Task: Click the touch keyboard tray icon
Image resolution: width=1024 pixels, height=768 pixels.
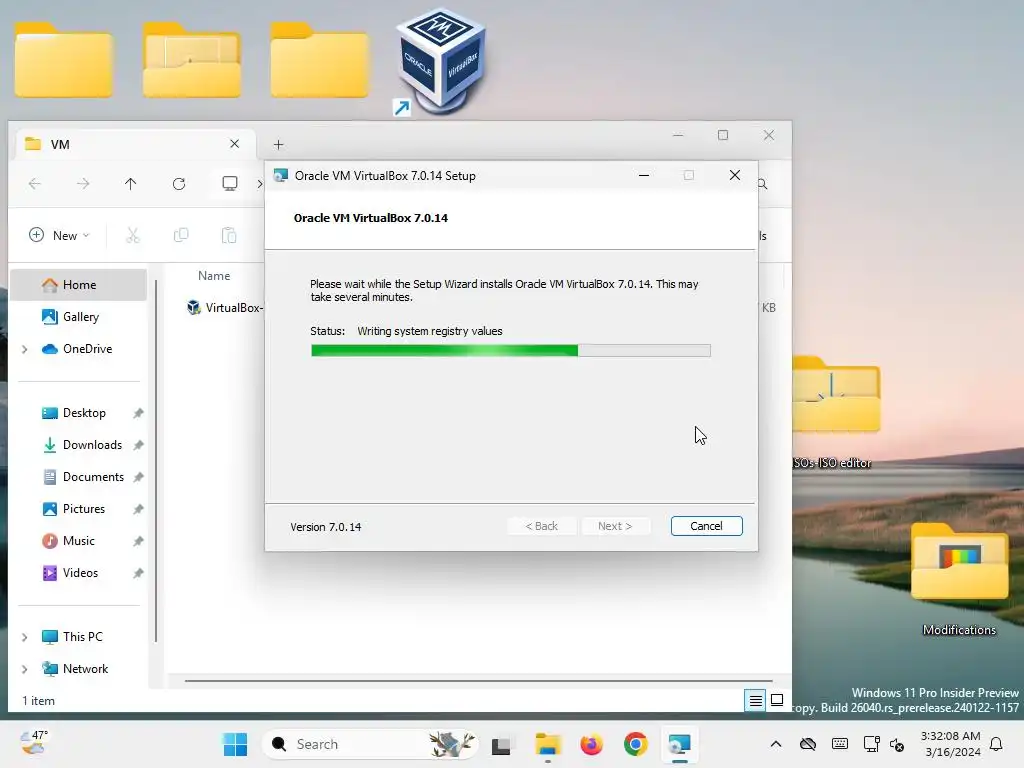Action: (x=840, y=744)
